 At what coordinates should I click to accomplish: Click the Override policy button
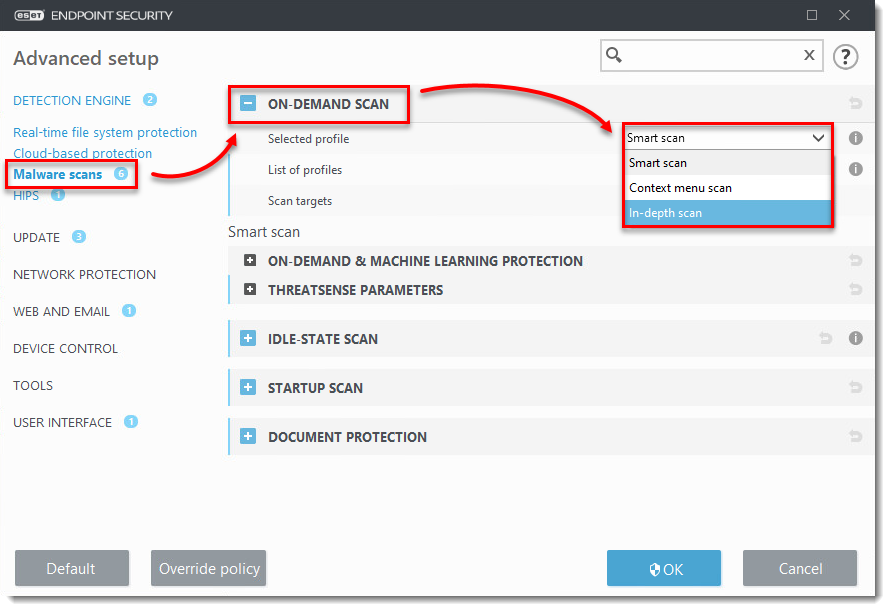pyautogui.click(x=208, y=568)
